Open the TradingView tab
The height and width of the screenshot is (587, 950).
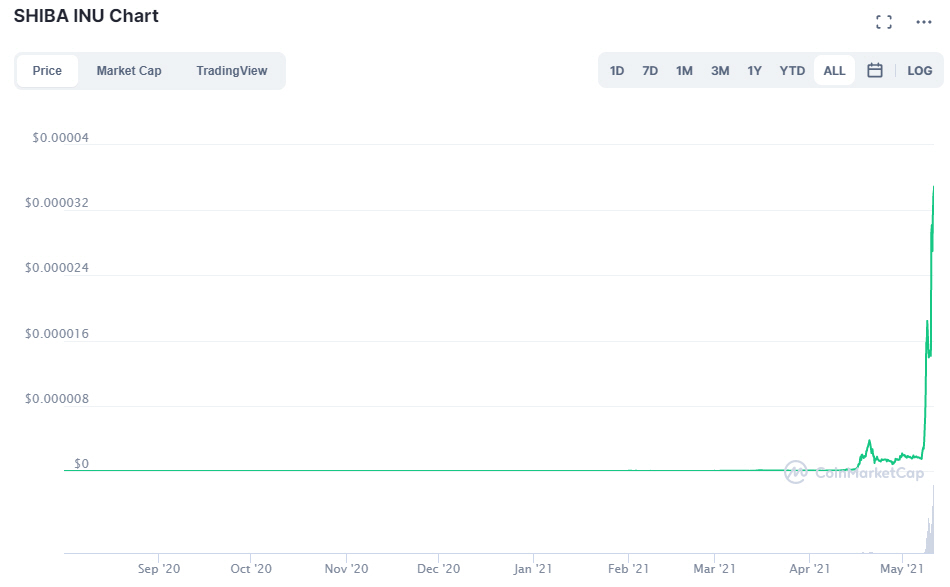(232, 71)
